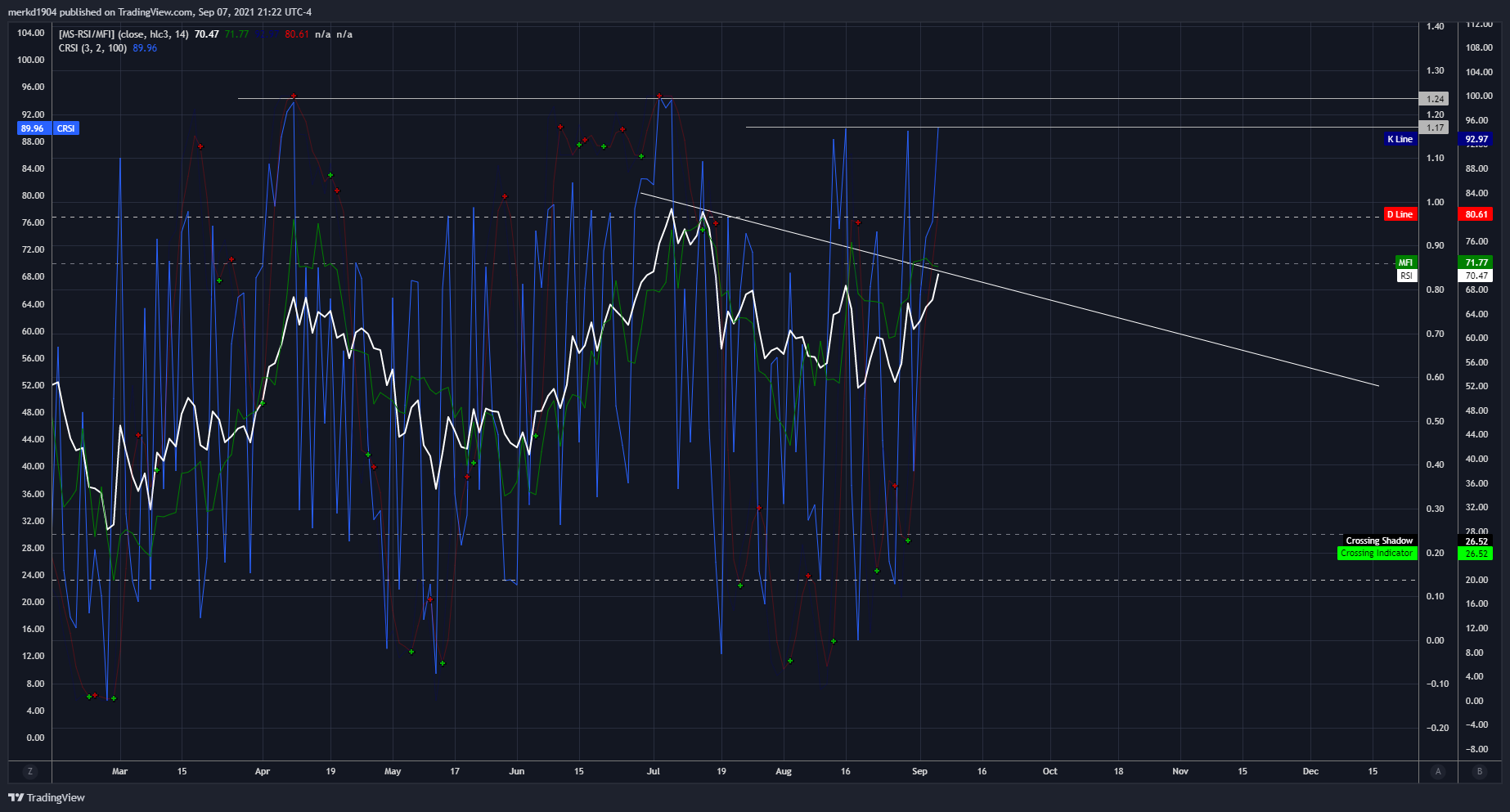Click the May label on the time axis
The width and height of the screenshot is (1510, 812).
(x=393, y=771)
